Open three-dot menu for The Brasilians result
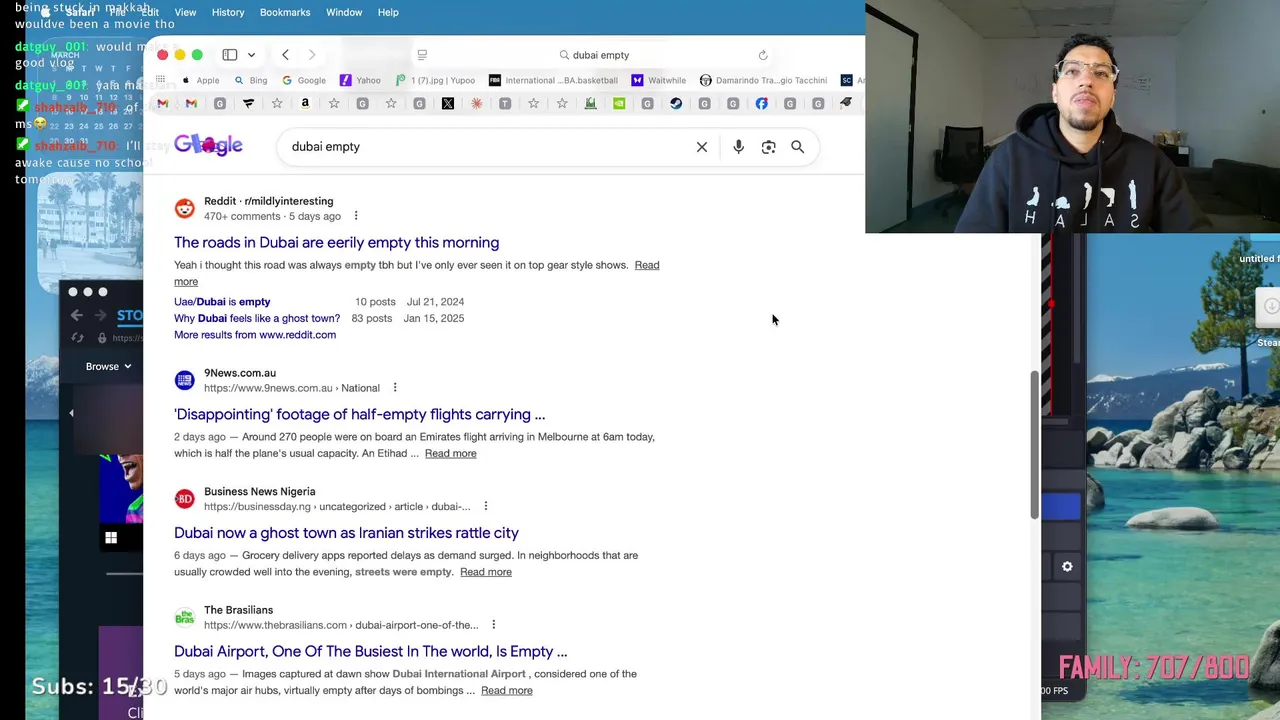 [493, 625]
